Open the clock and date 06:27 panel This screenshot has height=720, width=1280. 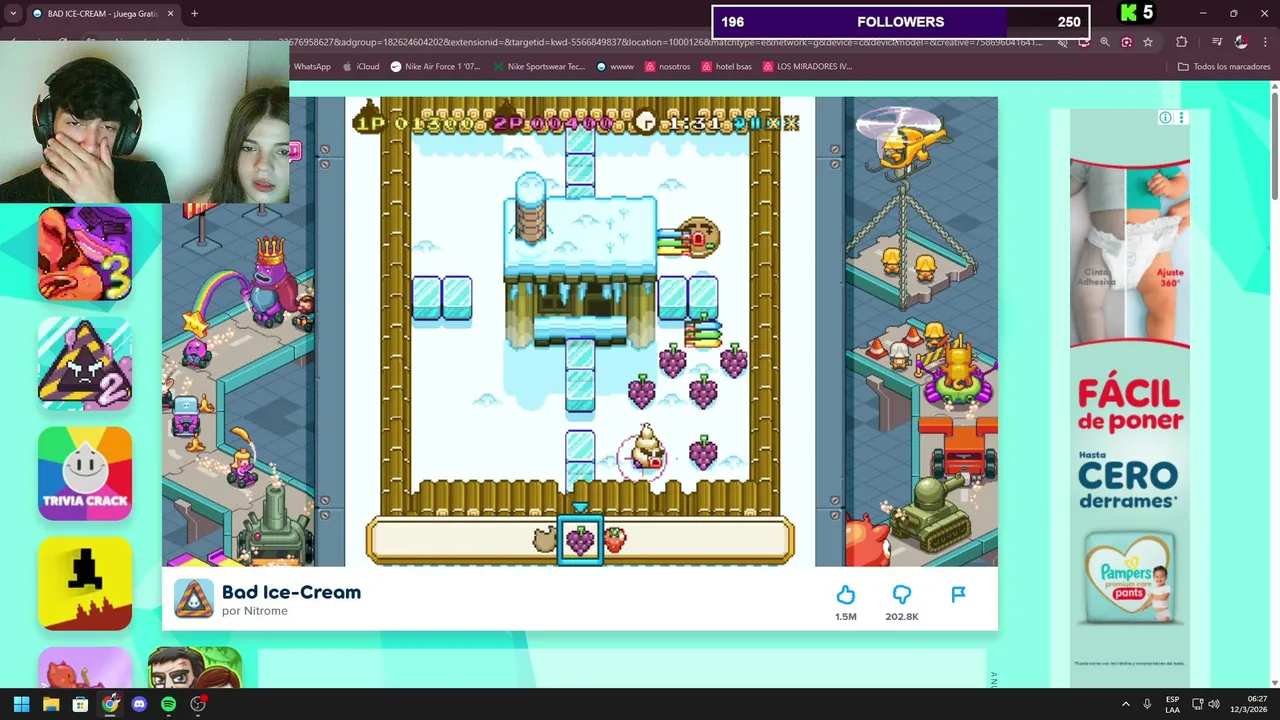coord(1249,704)
